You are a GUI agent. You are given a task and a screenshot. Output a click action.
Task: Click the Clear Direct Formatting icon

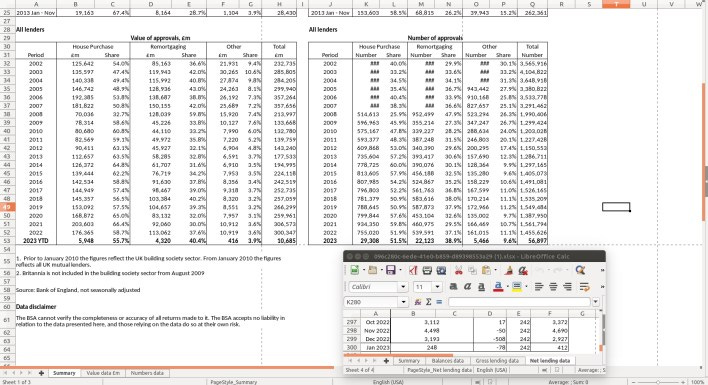click(523, 270)
